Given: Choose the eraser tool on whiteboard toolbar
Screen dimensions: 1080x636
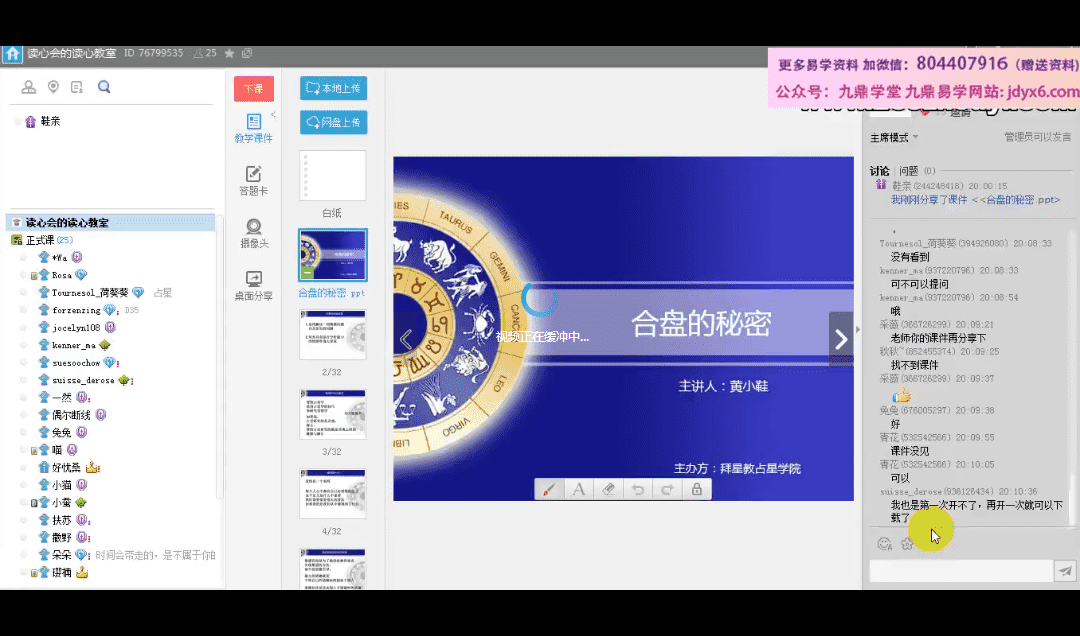Looking at the screenshot, I should coord(607,489).
